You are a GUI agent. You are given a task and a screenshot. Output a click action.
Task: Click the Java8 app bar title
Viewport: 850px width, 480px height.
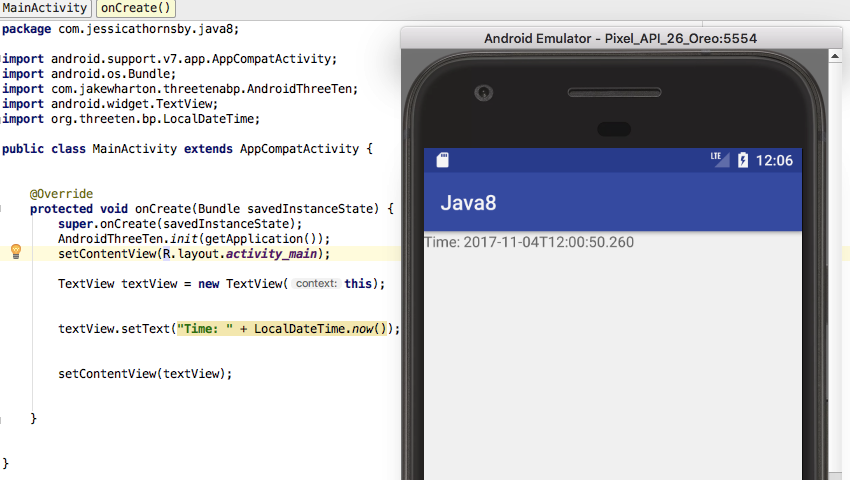(x=468, y=203)
